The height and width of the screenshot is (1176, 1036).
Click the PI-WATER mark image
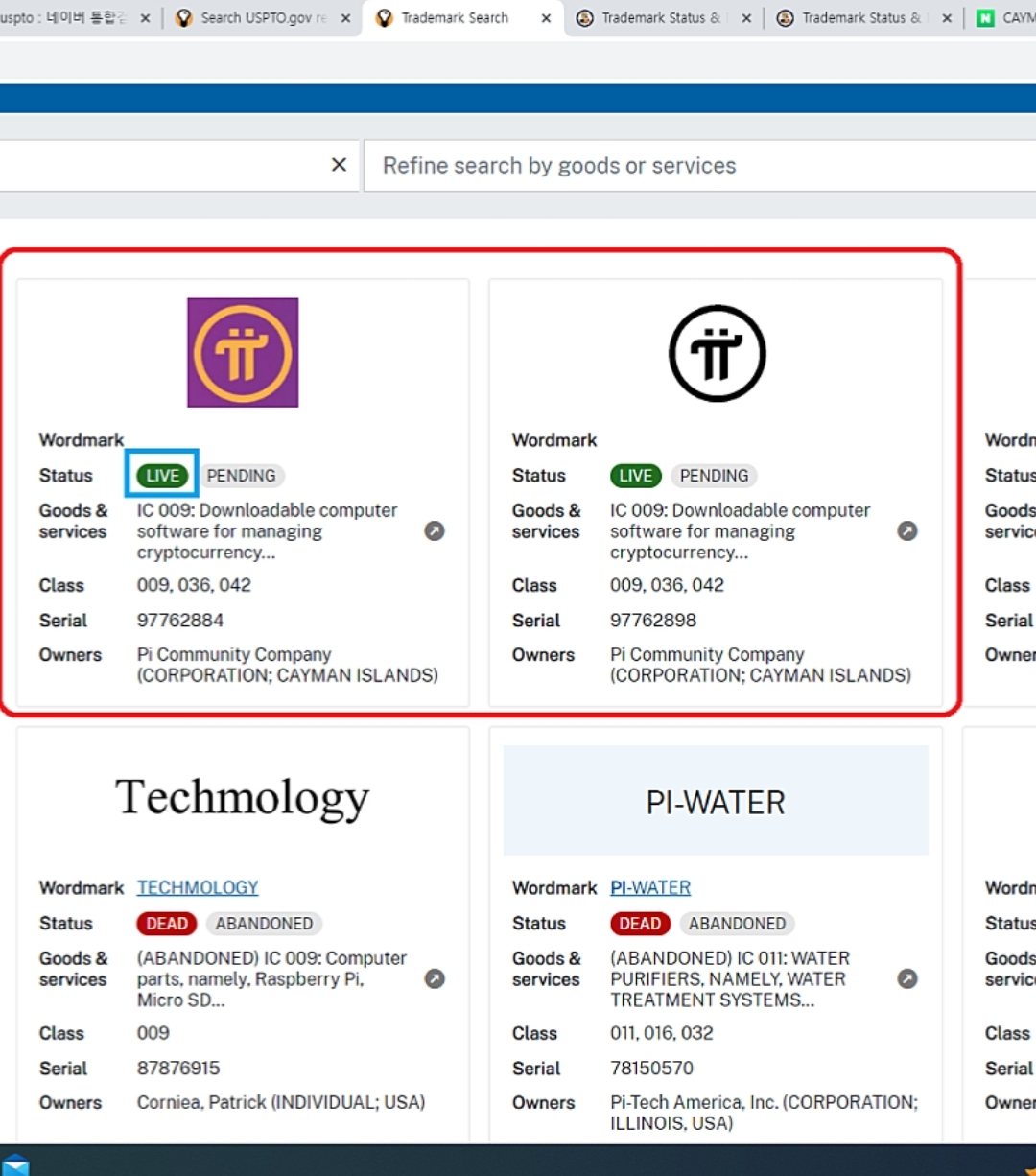[x=716, y=801]
